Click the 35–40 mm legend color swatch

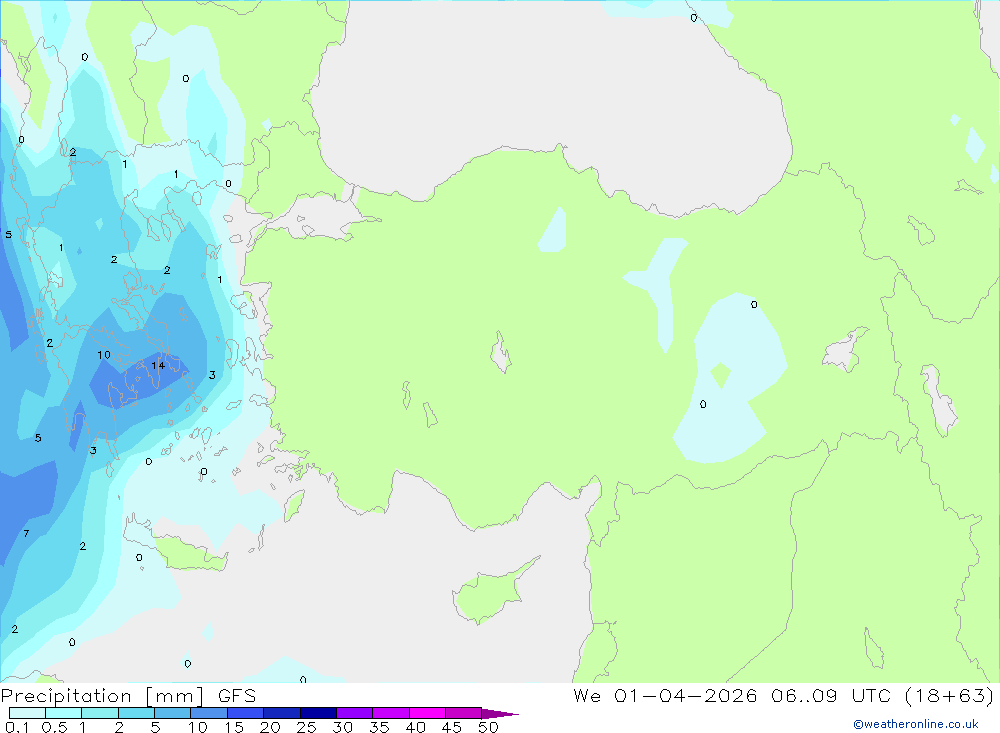coord(391,713)
